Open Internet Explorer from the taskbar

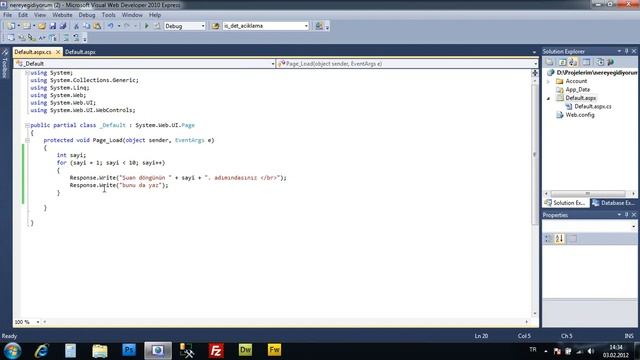point(42,351)
